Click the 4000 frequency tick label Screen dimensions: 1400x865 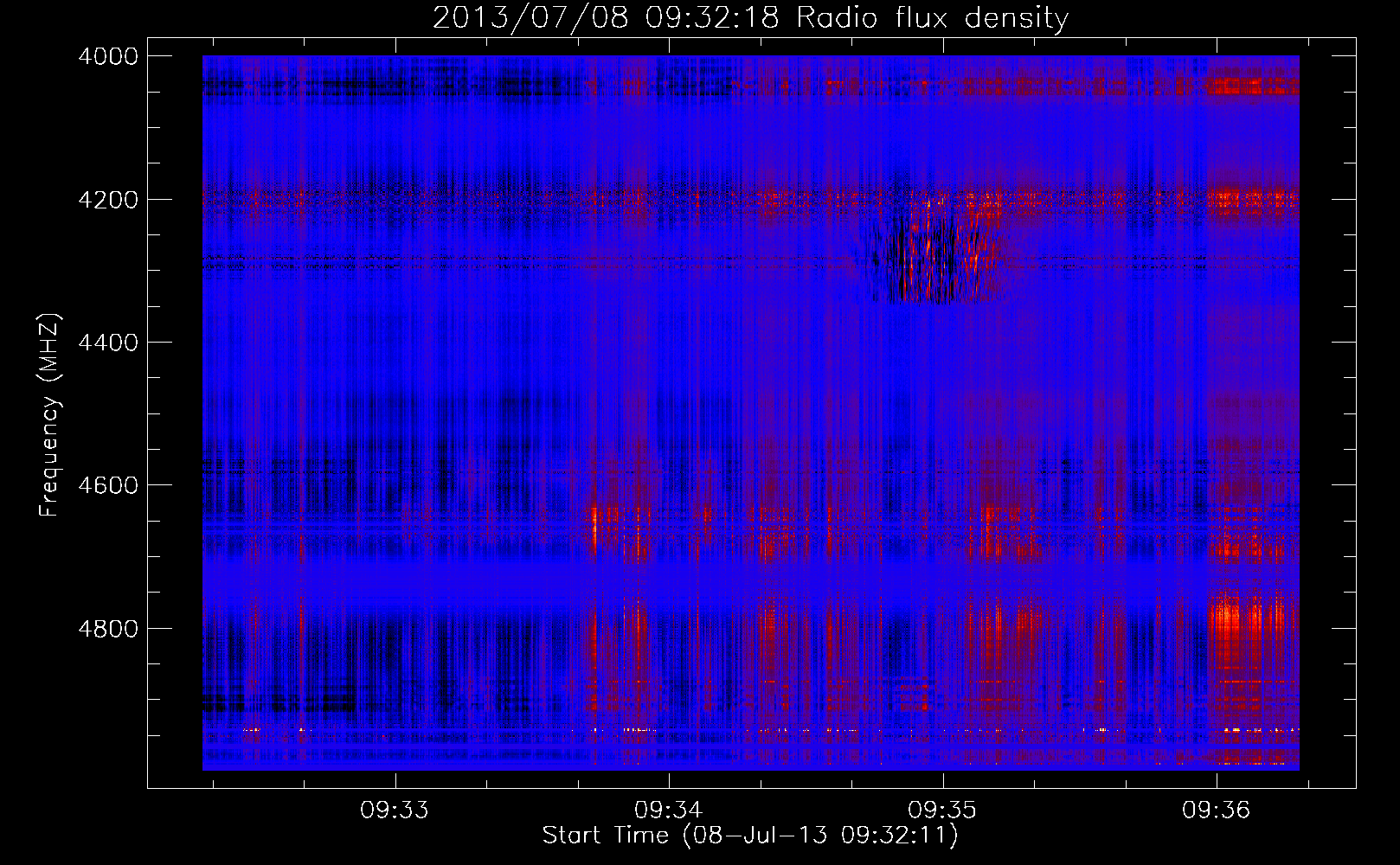coord(108,56)
